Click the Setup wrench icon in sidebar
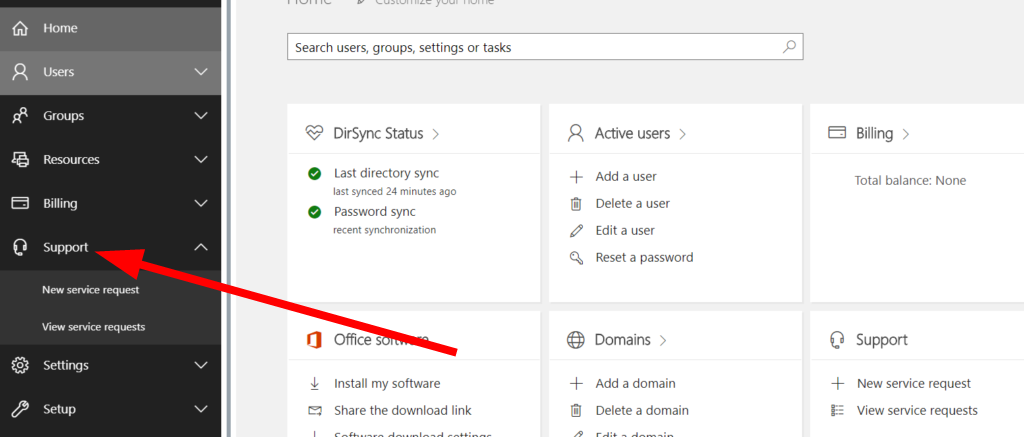The height and width of the screenshot is (437, 1024). pos(20,409)
